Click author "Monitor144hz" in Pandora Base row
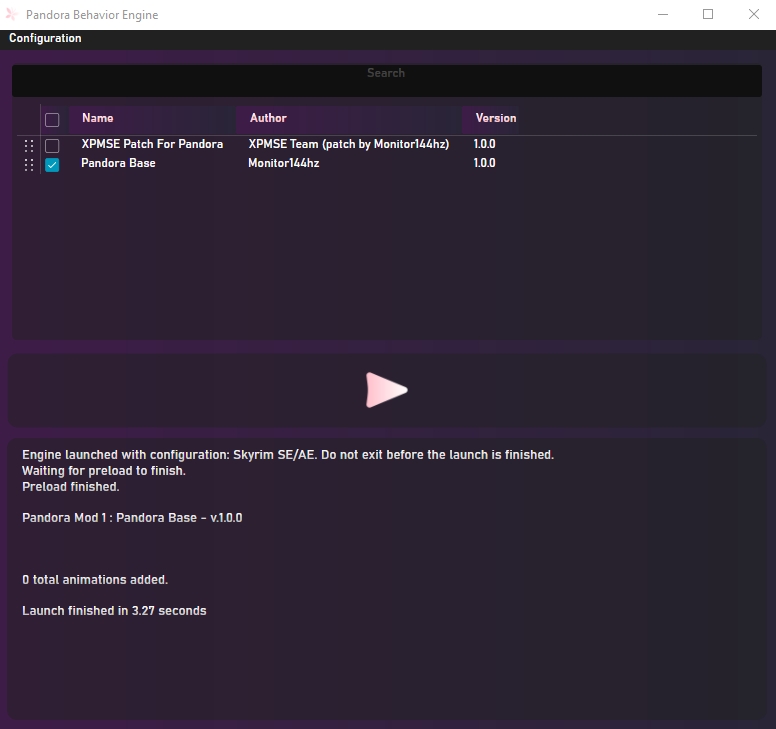The height and width of the screenshot is (729, 776). click(284, 163)
